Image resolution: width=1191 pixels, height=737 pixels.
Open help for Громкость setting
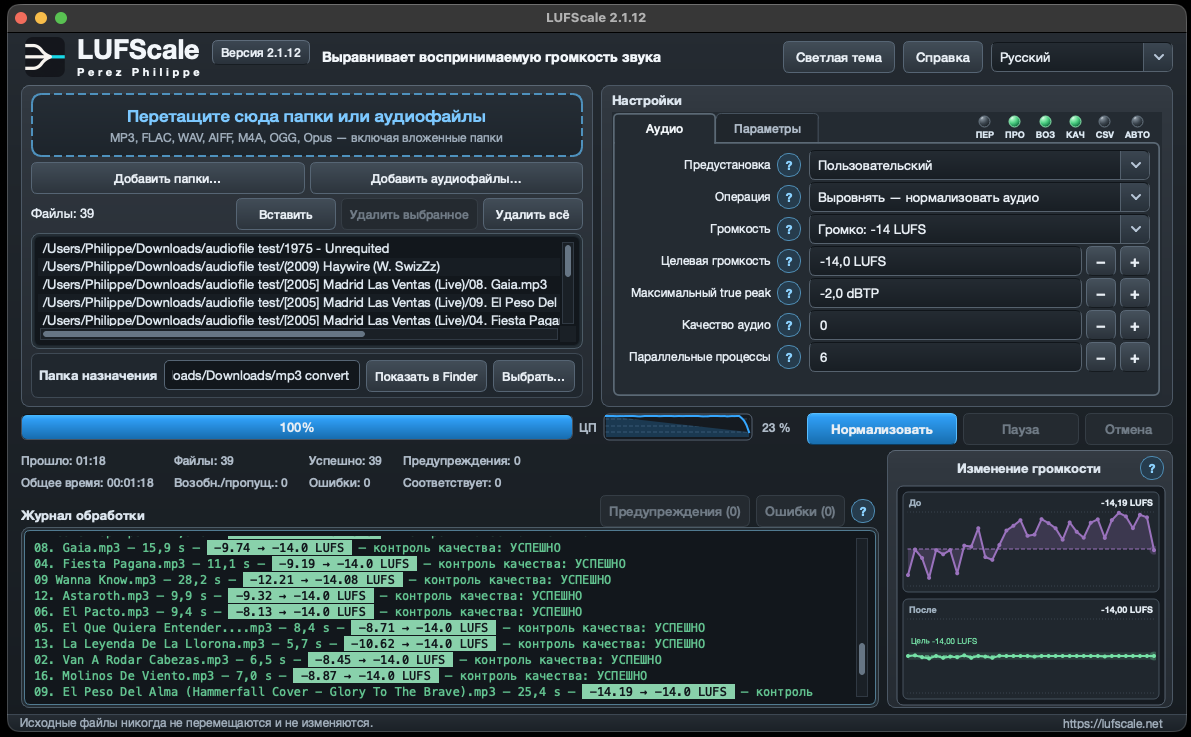click(x=789, y=229)
